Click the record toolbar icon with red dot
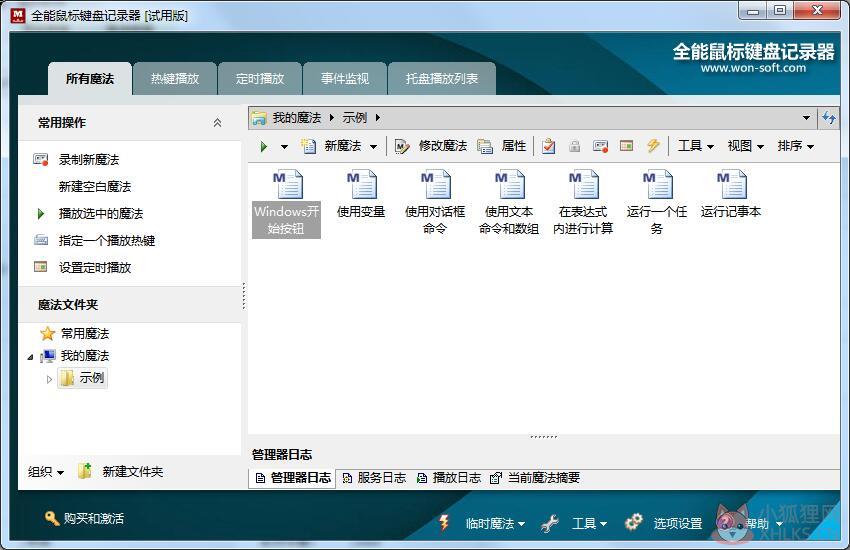The height and width of the screenshot is (550, 850). point(601,146)
